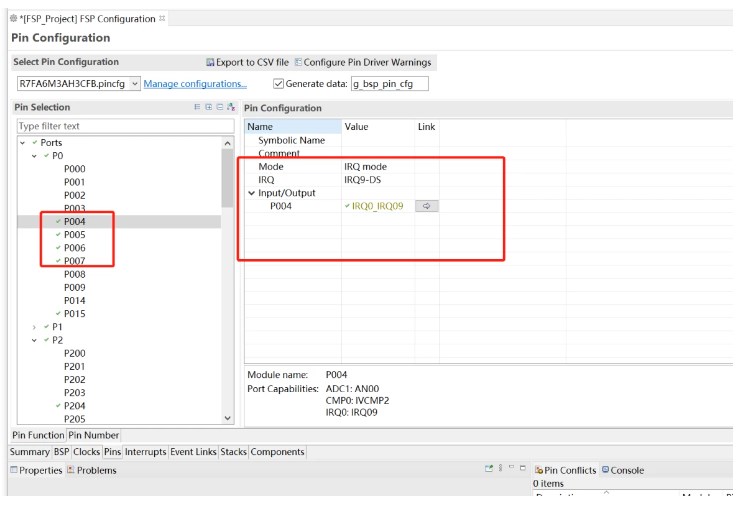
Task: Select pin P004 in the tree
Action: 75,222
